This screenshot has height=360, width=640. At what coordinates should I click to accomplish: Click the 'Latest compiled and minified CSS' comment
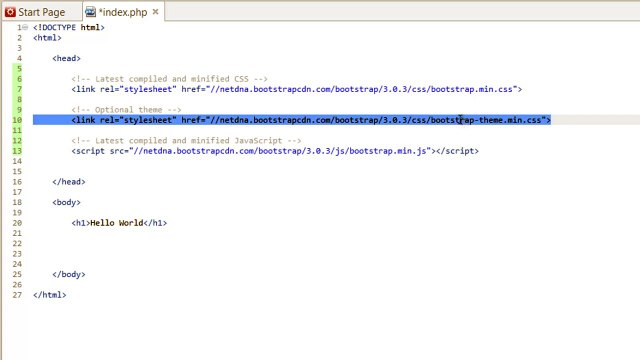[x=169, y=79]
